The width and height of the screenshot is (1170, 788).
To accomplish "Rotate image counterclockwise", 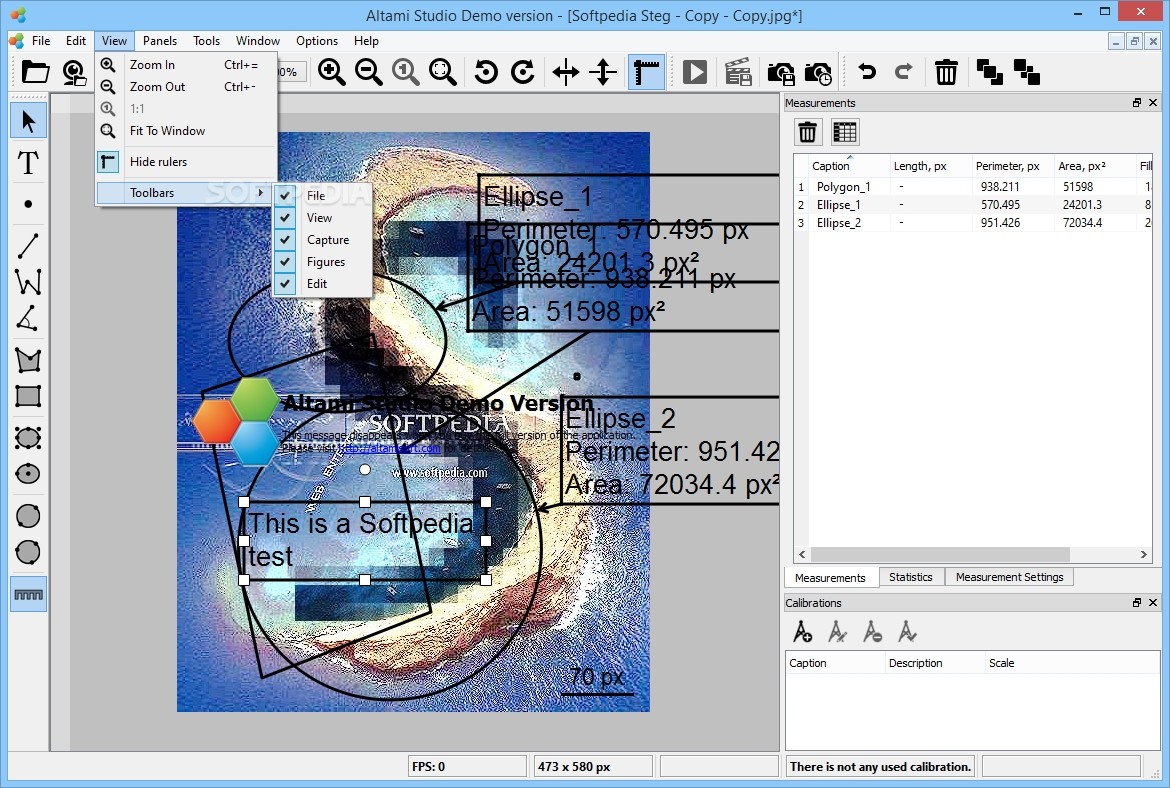I will [x=486, y=72].
